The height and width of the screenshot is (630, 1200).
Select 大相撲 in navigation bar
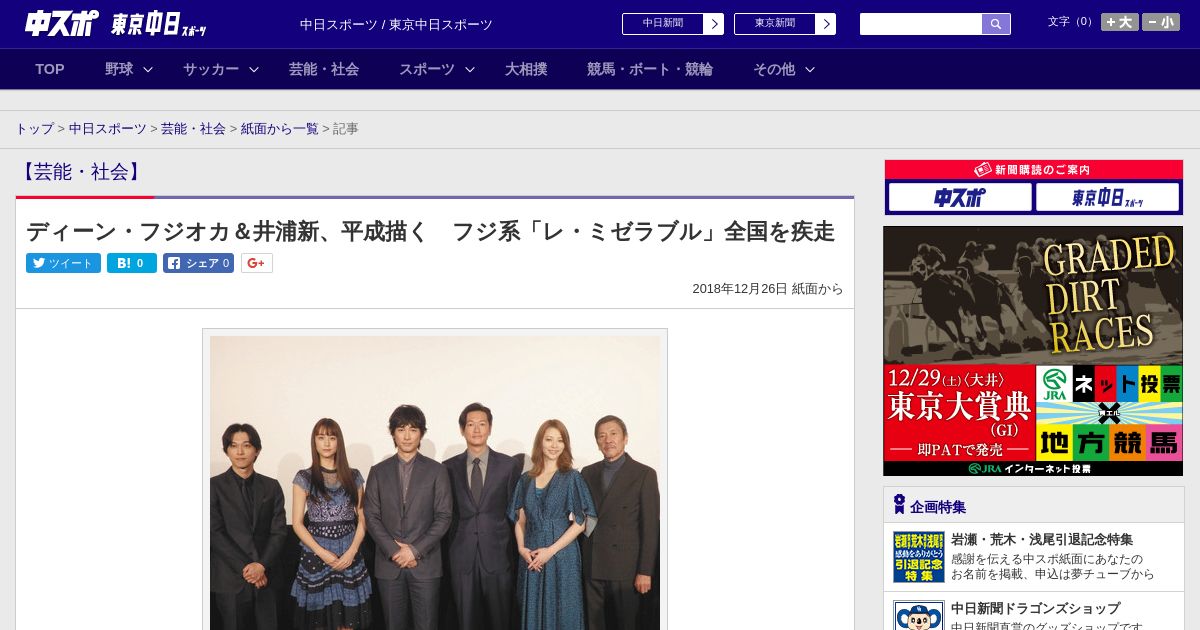(x=526, y=69)
